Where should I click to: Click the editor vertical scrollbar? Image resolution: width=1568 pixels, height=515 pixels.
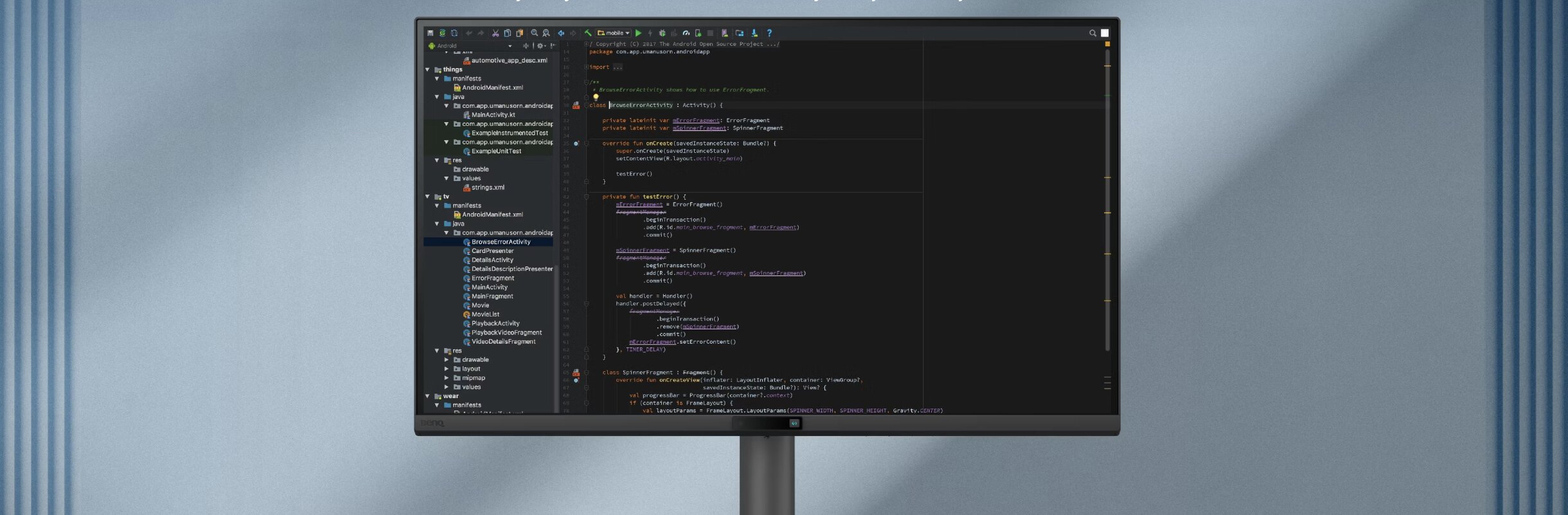1107,199
